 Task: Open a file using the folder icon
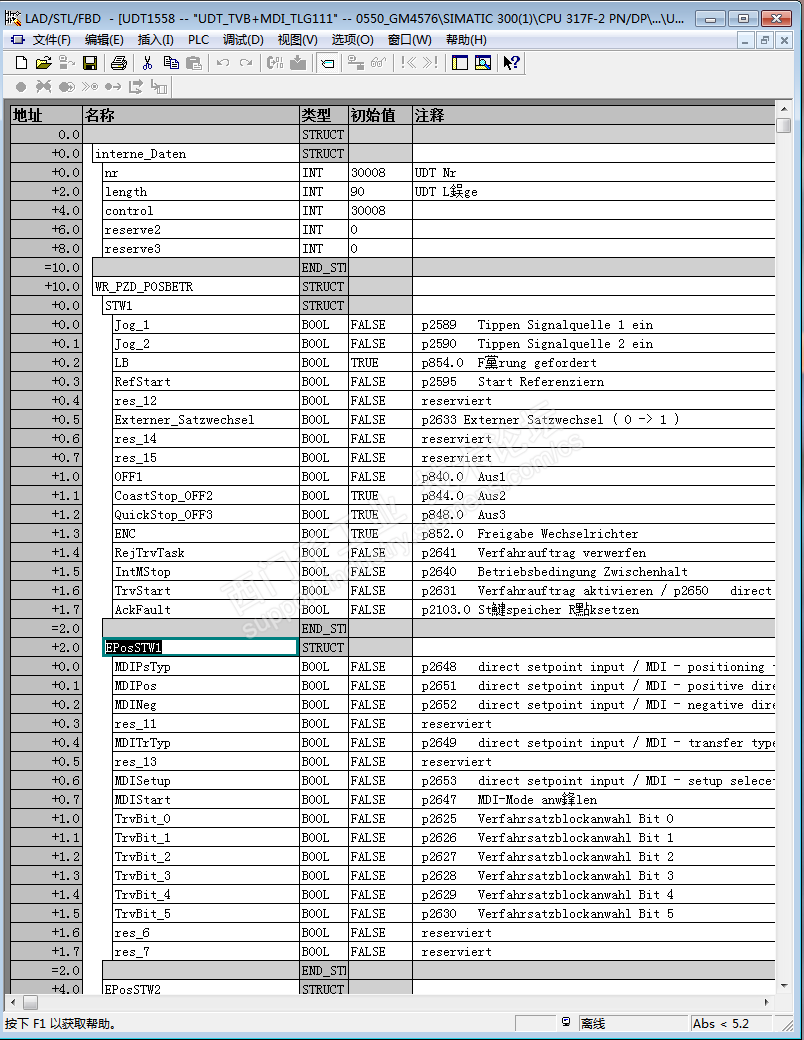[x=44, y=63]
